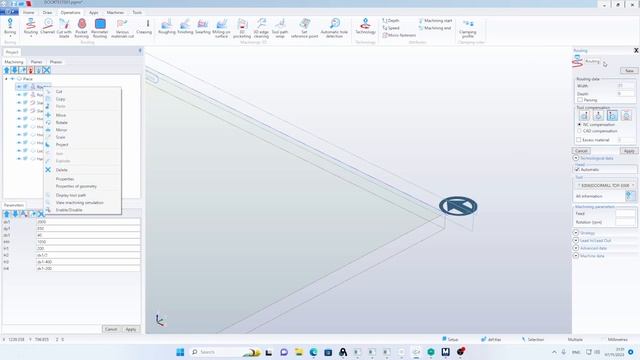Choose Properties of geometry in context menu

(x=76, y=186)
